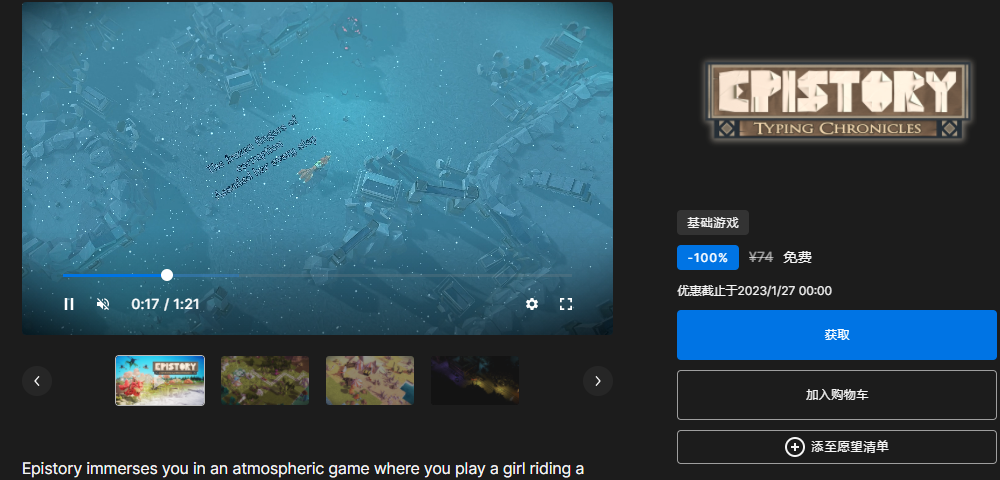Click the -100% discount badge
Image resolution: width=1000 pixels, height=480 pixels.
(708, 257)
